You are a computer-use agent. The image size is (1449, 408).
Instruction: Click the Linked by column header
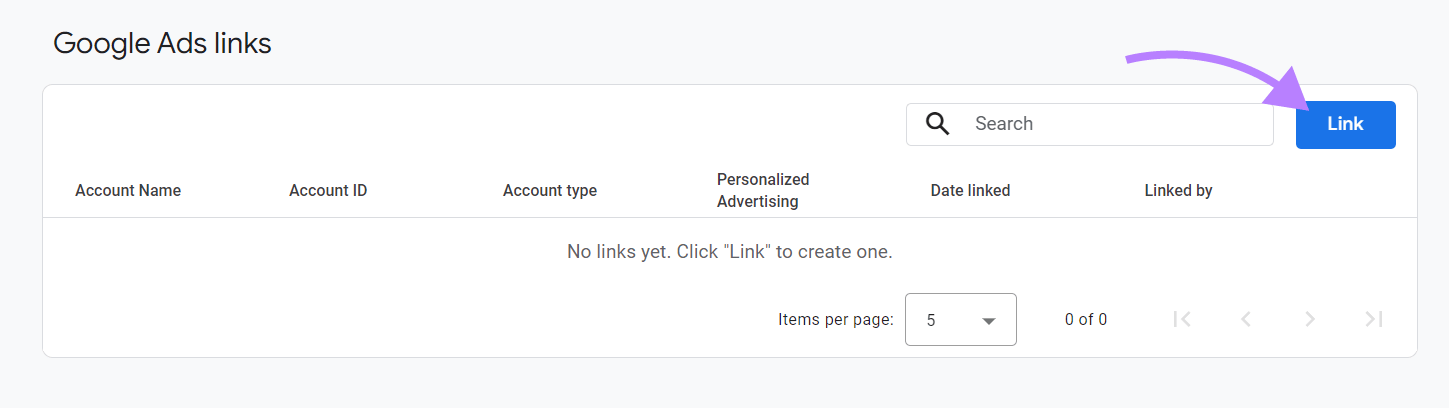coord(1178,191)
